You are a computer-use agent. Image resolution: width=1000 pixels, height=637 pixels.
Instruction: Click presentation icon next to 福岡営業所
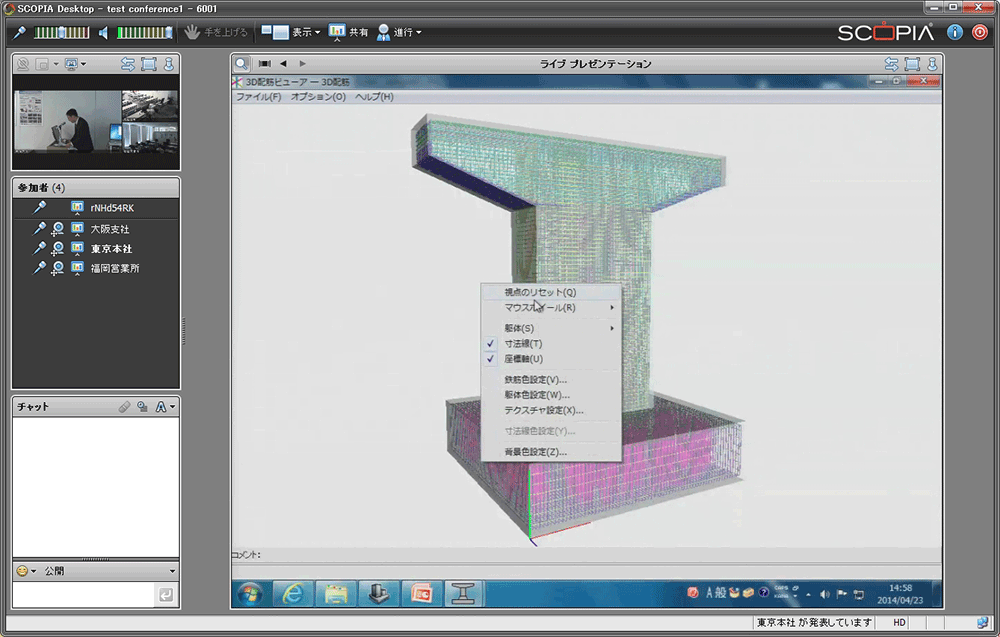pyautogui.click(x=77, y=268)
